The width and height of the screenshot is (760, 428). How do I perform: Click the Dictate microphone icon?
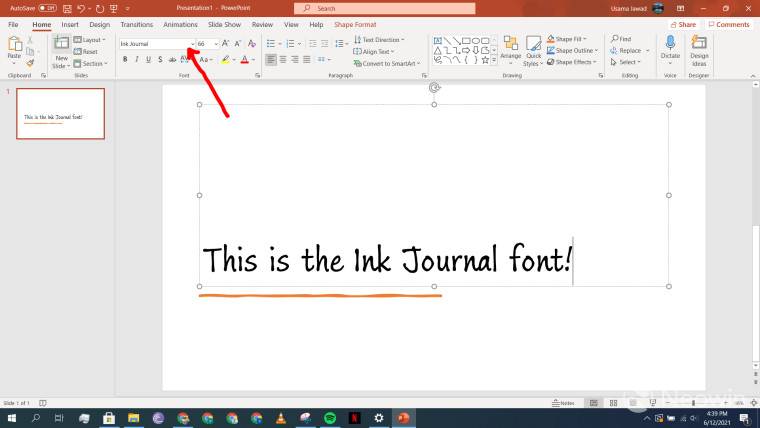670,43
